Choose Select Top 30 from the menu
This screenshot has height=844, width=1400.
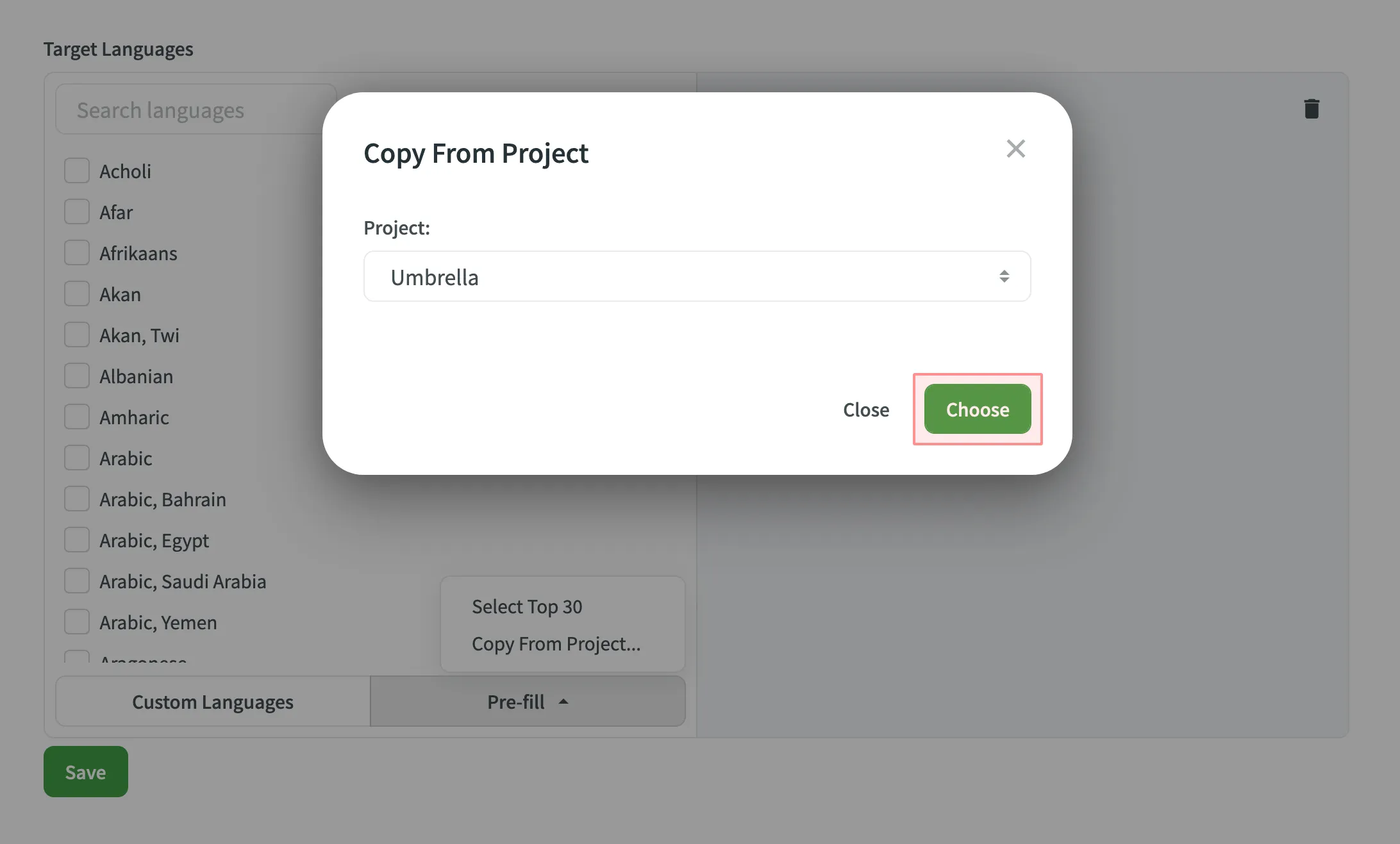click(x=527, y=606)
